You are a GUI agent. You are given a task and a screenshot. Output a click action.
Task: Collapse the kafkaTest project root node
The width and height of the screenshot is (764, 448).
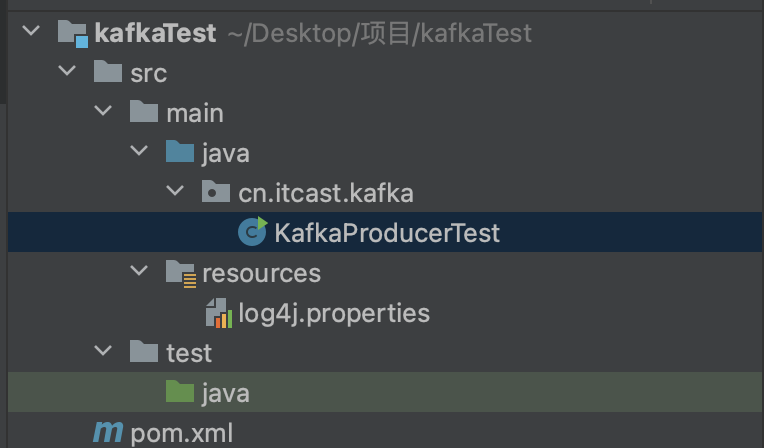[31, 33]
